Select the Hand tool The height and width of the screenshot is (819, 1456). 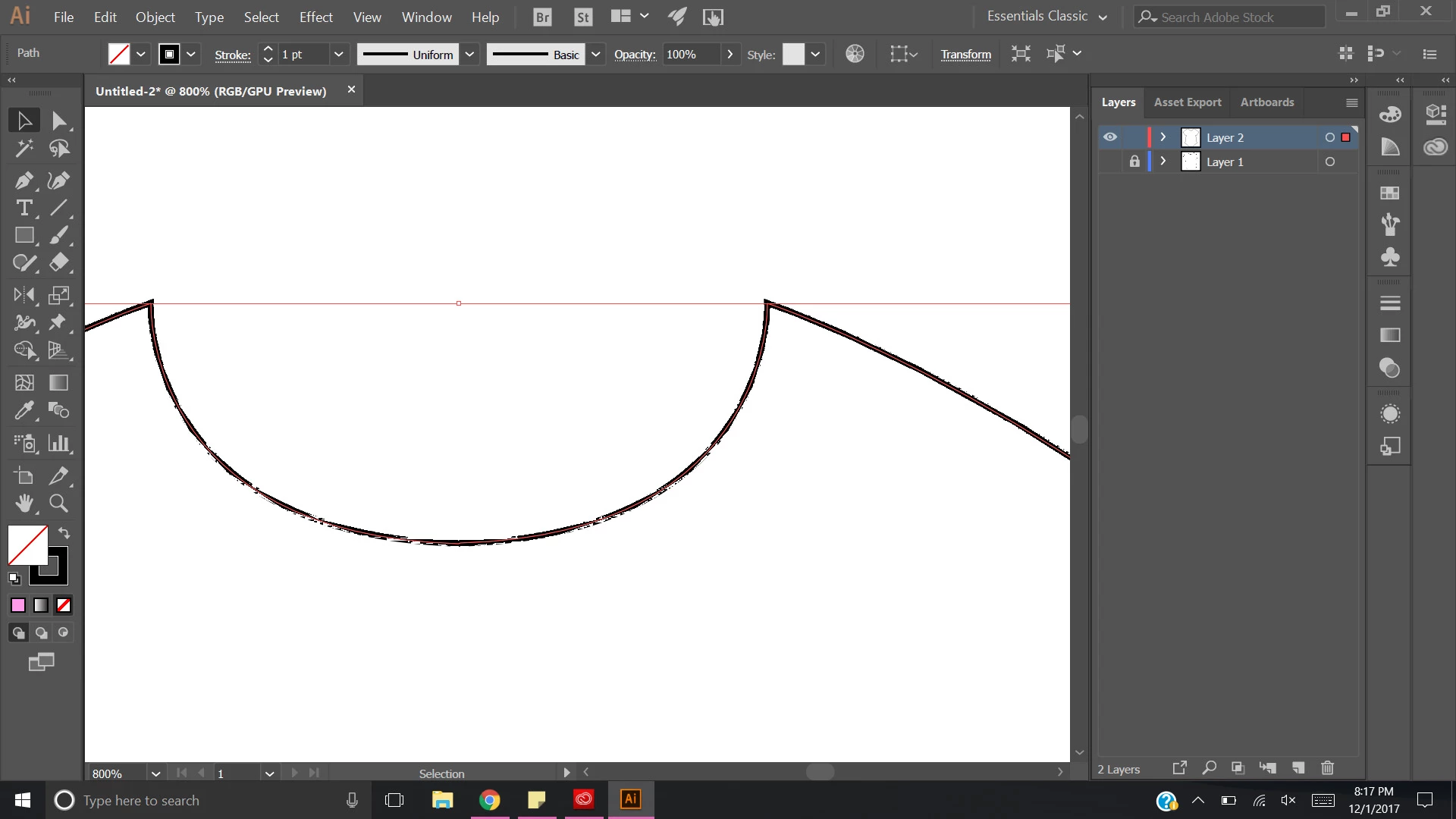tap(24, 503)
